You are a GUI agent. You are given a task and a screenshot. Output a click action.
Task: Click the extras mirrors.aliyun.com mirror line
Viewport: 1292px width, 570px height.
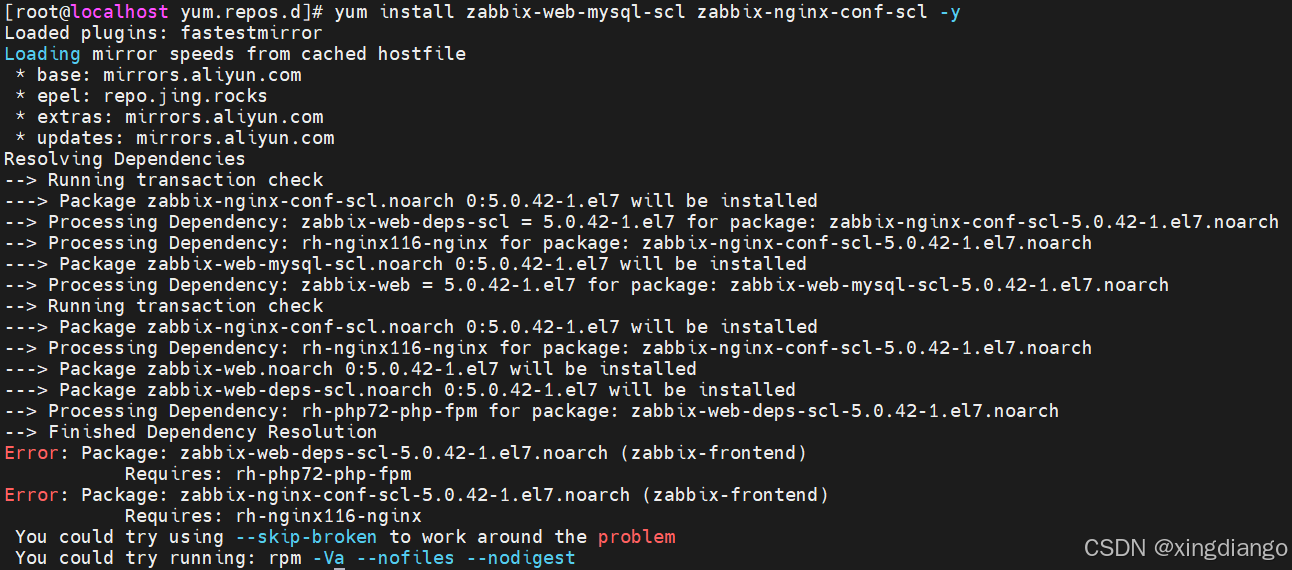pos(169,117)
